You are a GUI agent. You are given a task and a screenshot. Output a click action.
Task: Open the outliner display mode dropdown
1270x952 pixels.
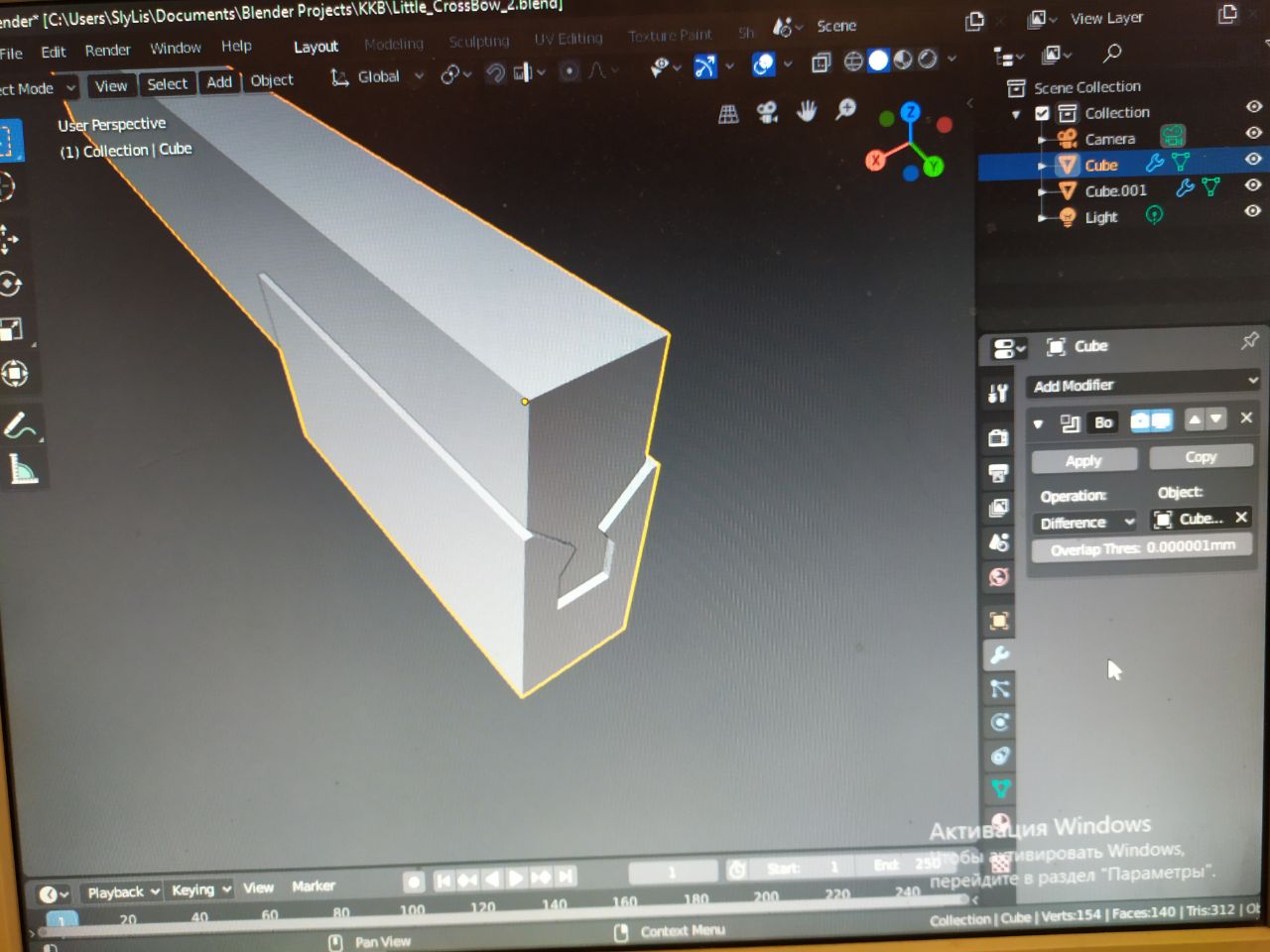click(1008, 57)
